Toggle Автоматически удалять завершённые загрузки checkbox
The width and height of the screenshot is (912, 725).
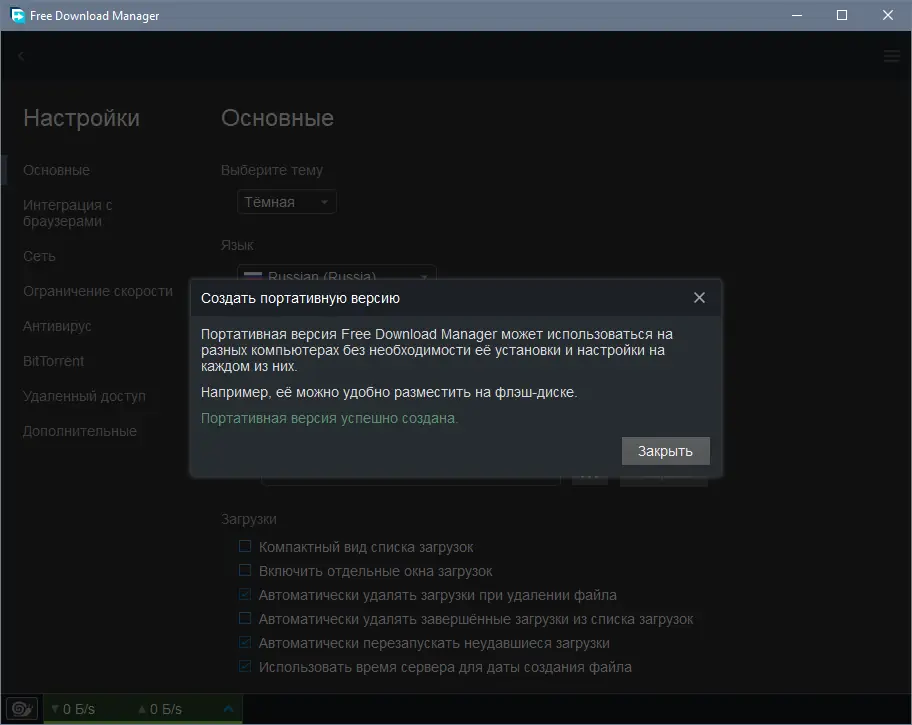click(x=245, y=618)
